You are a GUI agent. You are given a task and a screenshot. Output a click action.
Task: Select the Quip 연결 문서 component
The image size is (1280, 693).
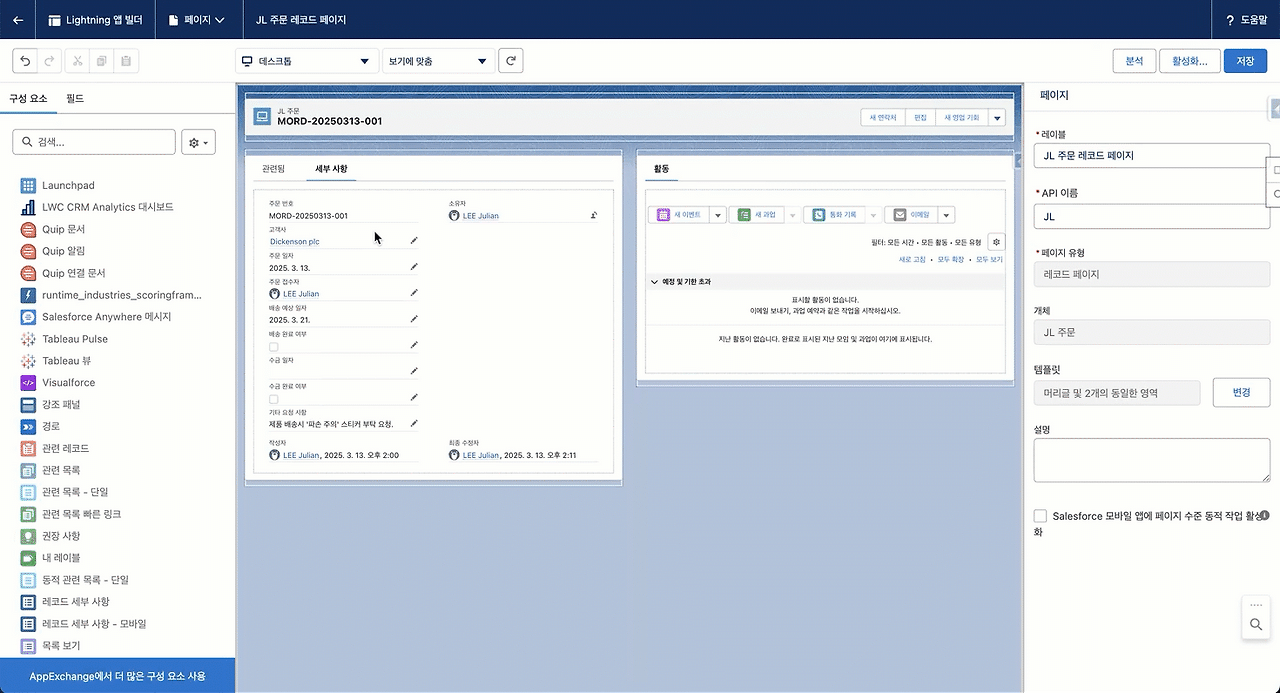pos(63,273)
